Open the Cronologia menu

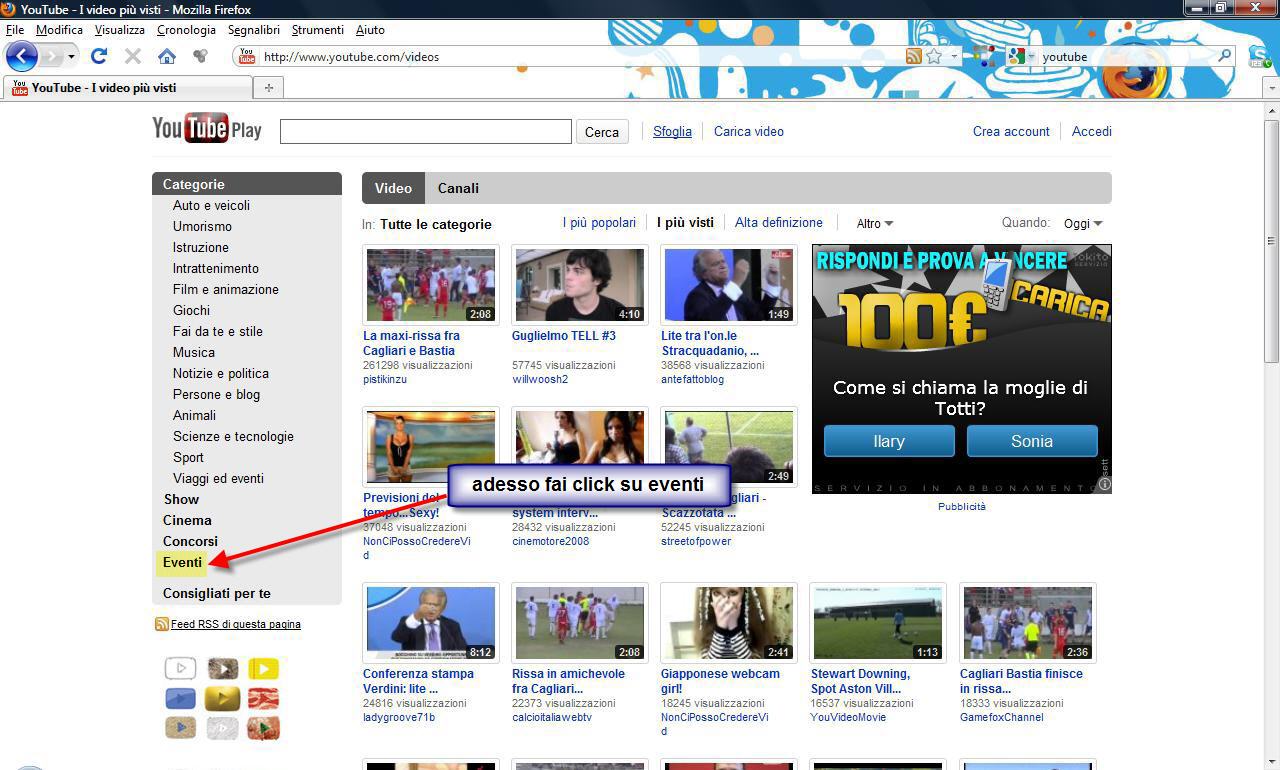click(x=186, y=30)
